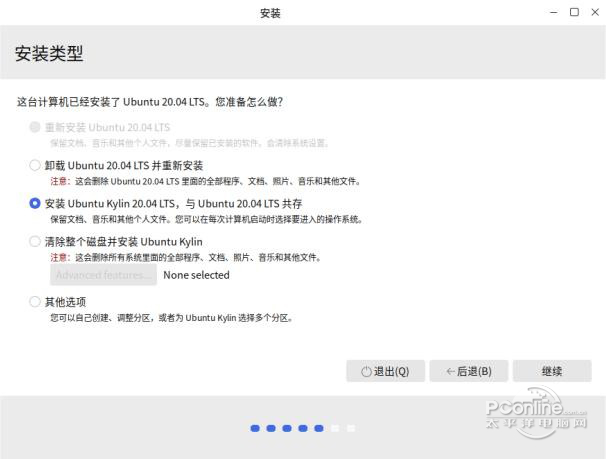Maximize the 安装 installer window
This screenshot has width=606, height=459.
pos(574,12)
